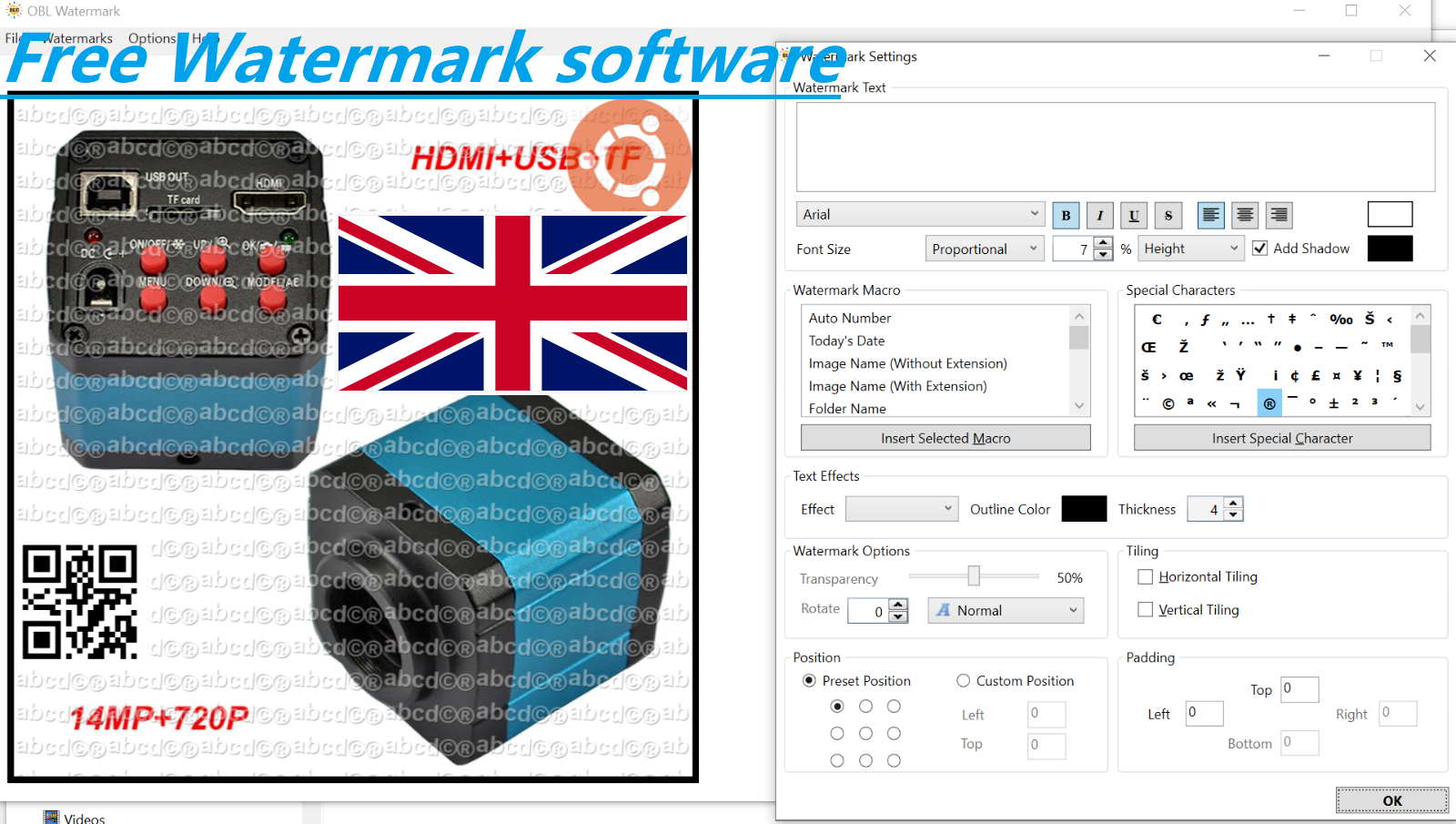This screenshot has width=1456, height=824.
Task: Open the Arial font dropdown
Action: pos(920,215)
